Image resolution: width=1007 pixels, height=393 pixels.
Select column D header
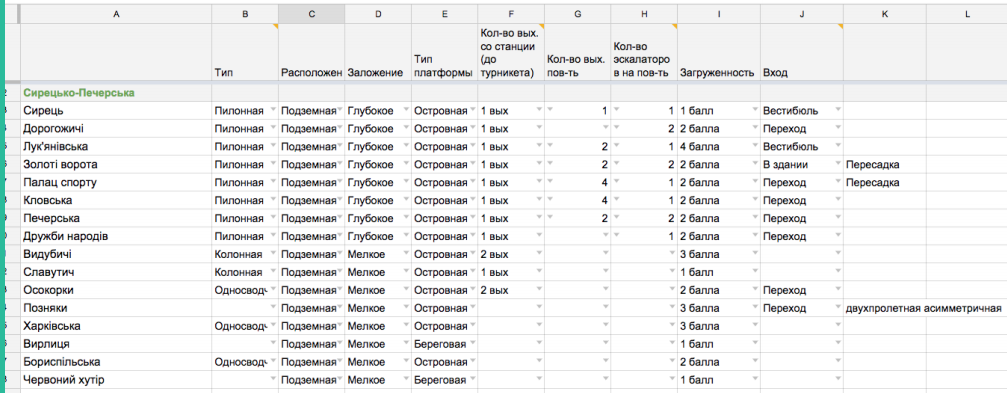pos(378,13)
